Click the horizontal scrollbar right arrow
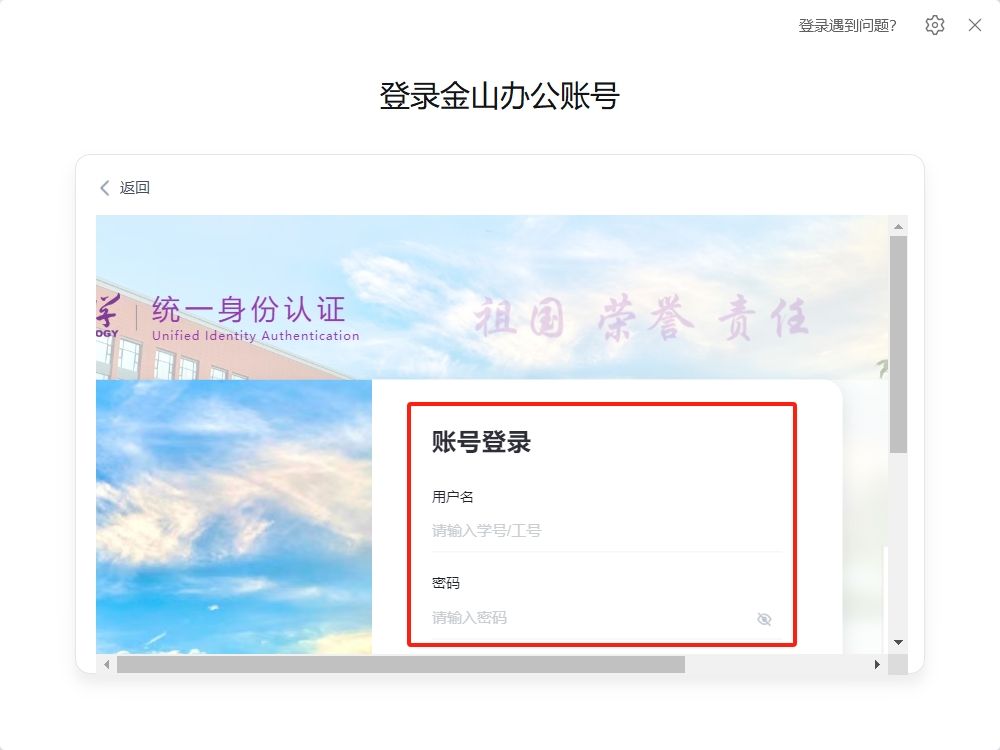Viewport: 1000px width, 750px height. tap(877, 665)
